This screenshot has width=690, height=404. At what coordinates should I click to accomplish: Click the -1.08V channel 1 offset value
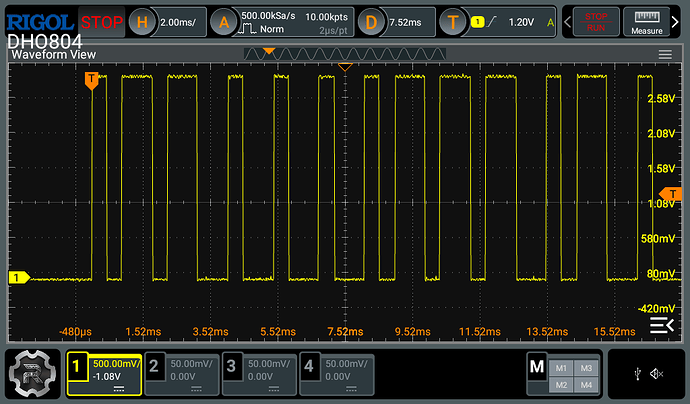tap(106, 377)
